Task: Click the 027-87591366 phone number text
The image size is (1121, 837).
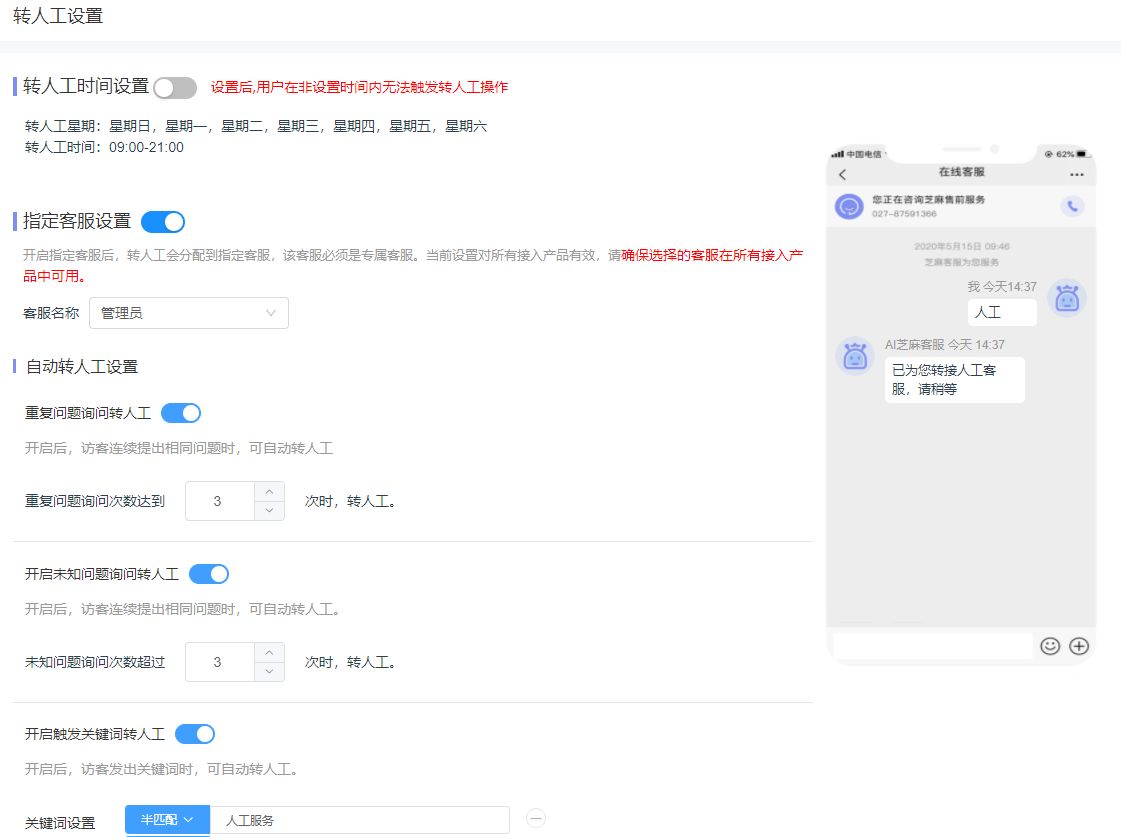Action: pos(904,214)
